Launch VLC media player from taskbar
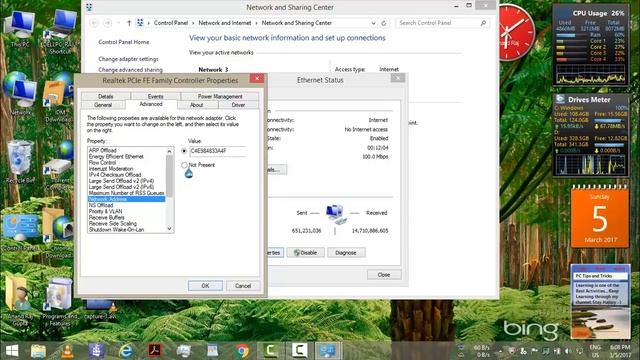The height and width of the screenshot is (360, 640). [67, 351]
